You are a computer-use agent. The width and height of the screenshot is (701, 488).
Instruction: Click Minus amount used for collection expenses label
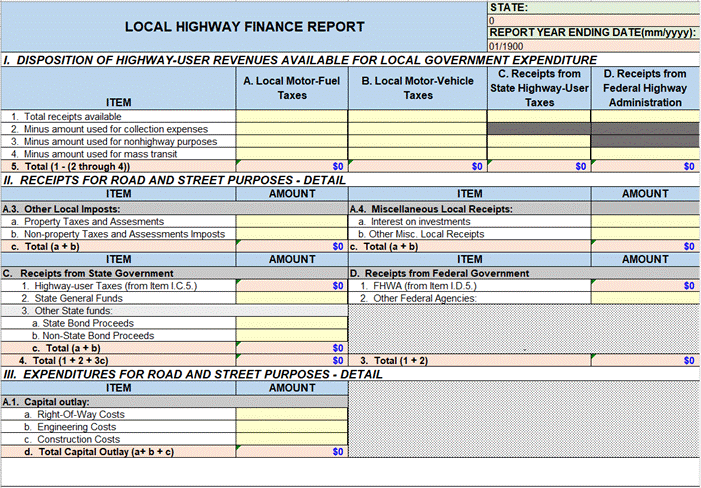(110, 129)
